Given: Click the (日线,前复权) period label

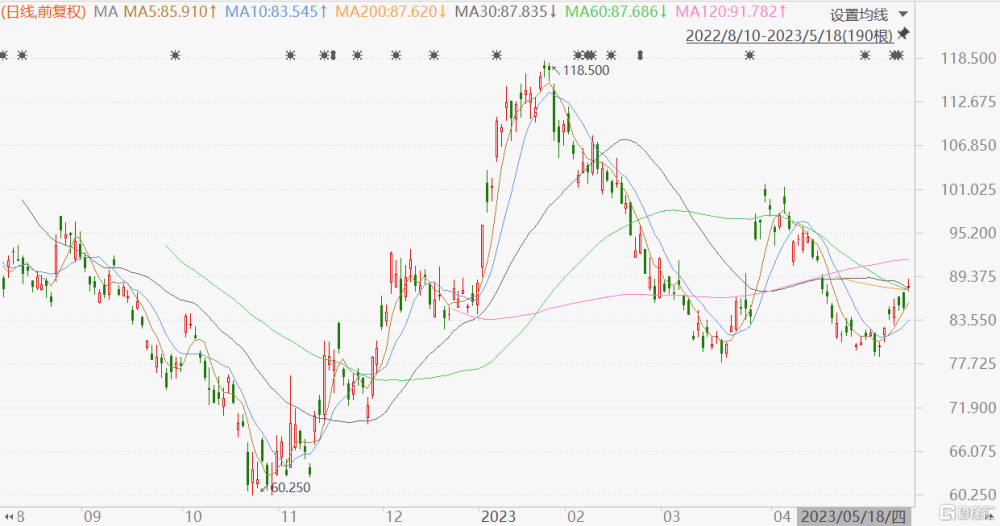Looking at the screenshot, I should (x=43, y=11).
